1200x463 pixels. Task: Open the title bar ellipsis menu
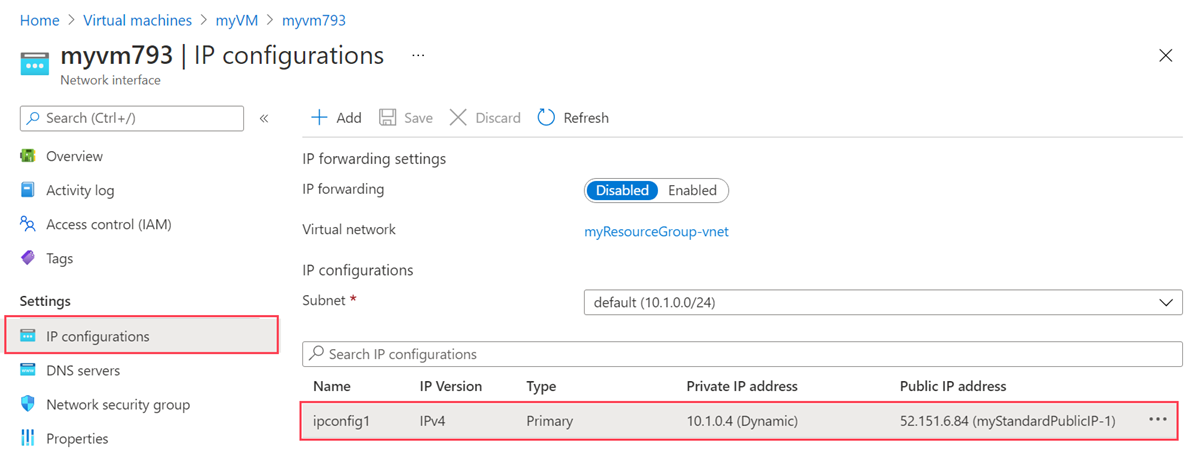pos(418,56)
